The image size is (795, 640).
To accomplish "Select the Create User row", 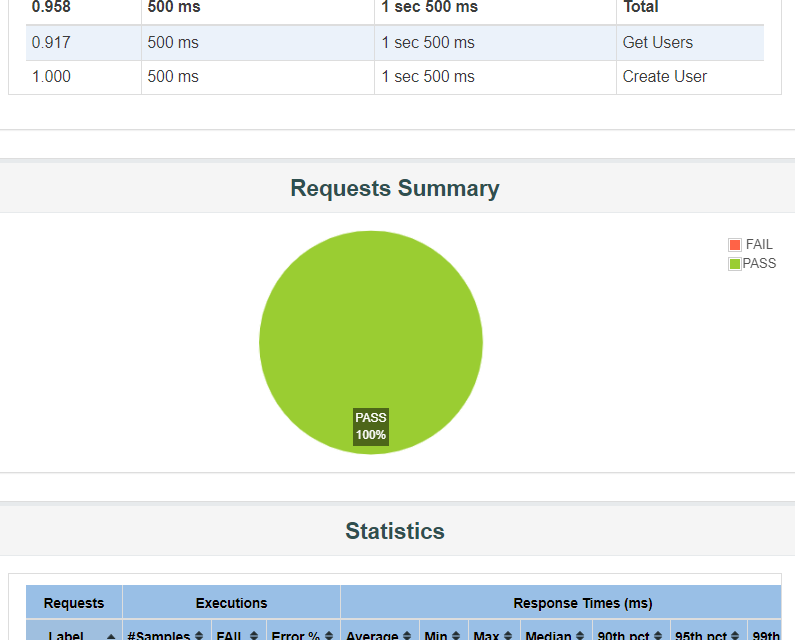I will point(395,77).
